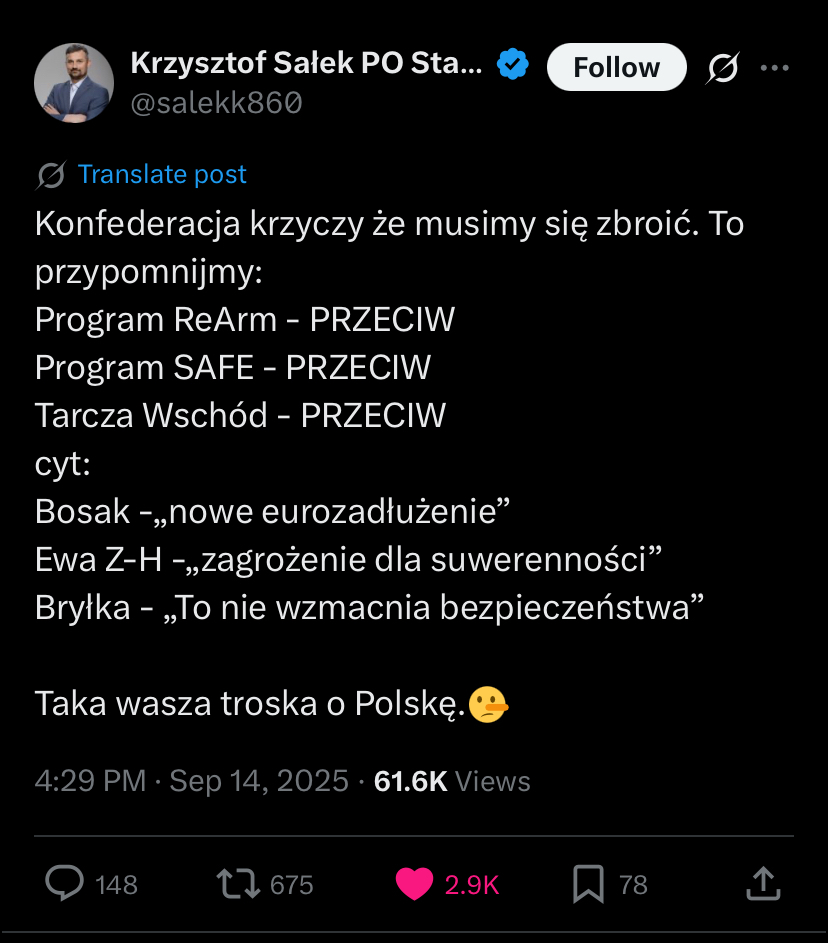Open the 4:29 PM · Sep 14, 2025 timestamp

[x=191, y=780]
